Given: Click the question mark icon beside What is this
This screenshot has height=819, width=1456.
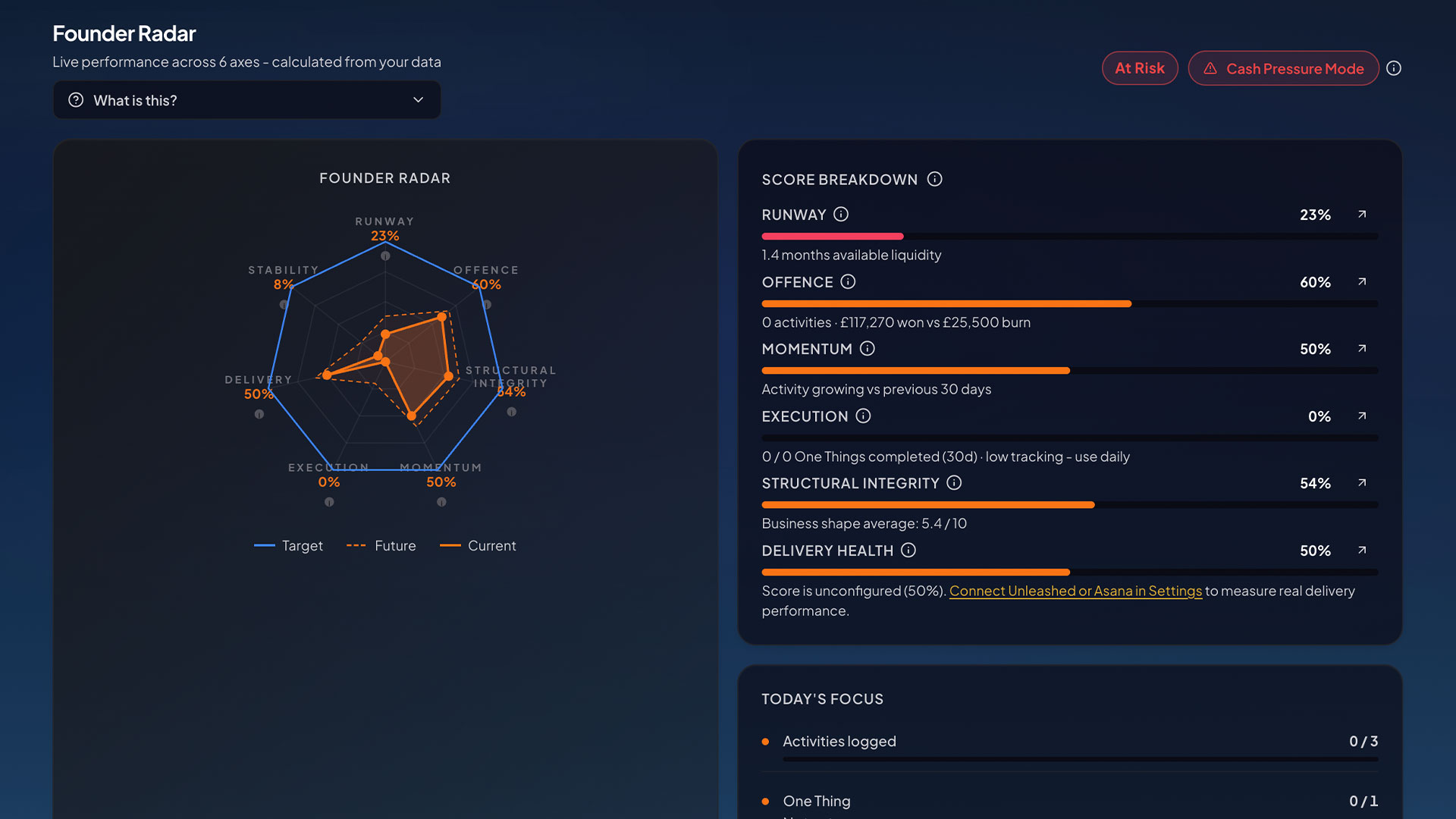Looking at the screenshot, I should (76, 100).
